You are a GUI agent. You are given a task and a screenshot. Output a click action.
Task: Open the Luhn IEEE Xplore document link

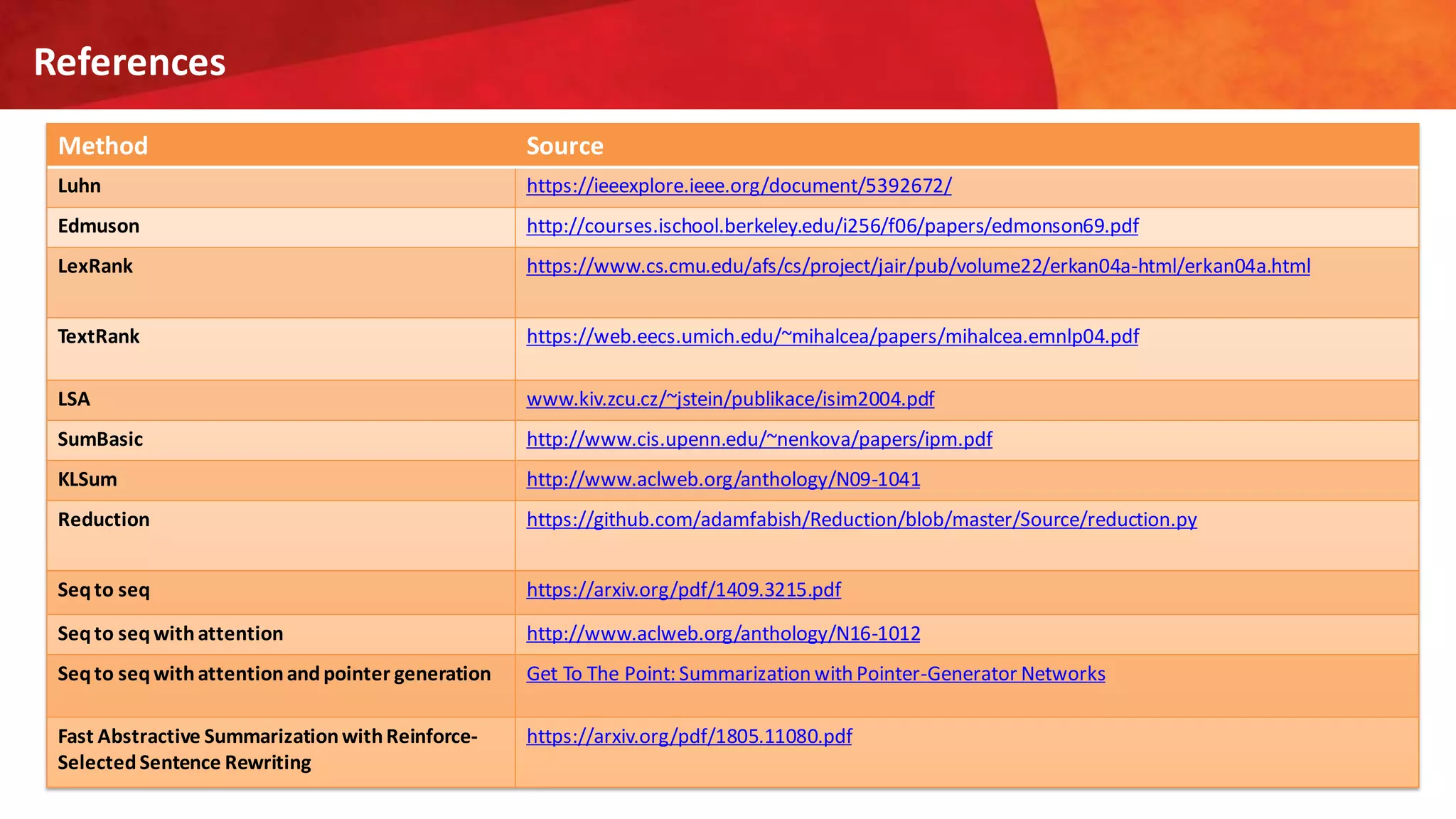[x=739, y=186]
